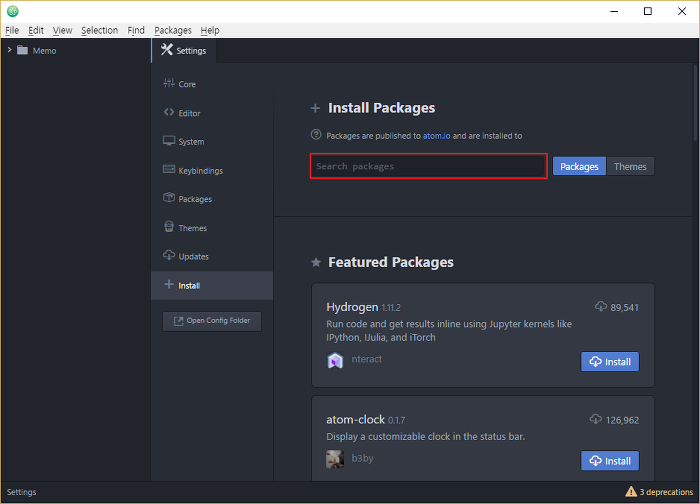The width and height of the screenshot is (700, 504).
Task: Click the Open Config Folder link icon
Action: (179, 321)
